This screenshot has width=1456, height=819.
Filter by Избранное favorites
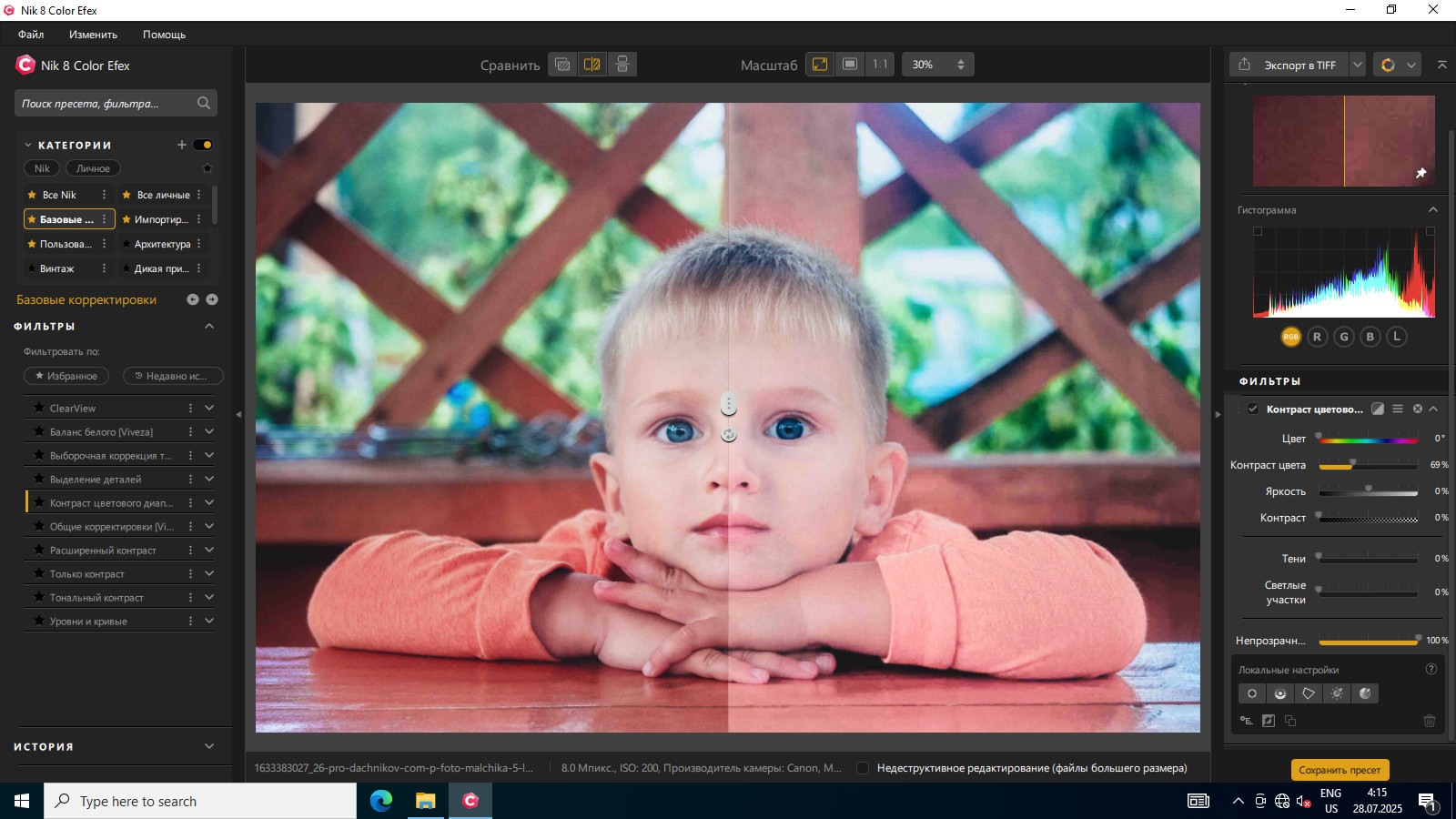pyautogui.click(x=66, y=376)
